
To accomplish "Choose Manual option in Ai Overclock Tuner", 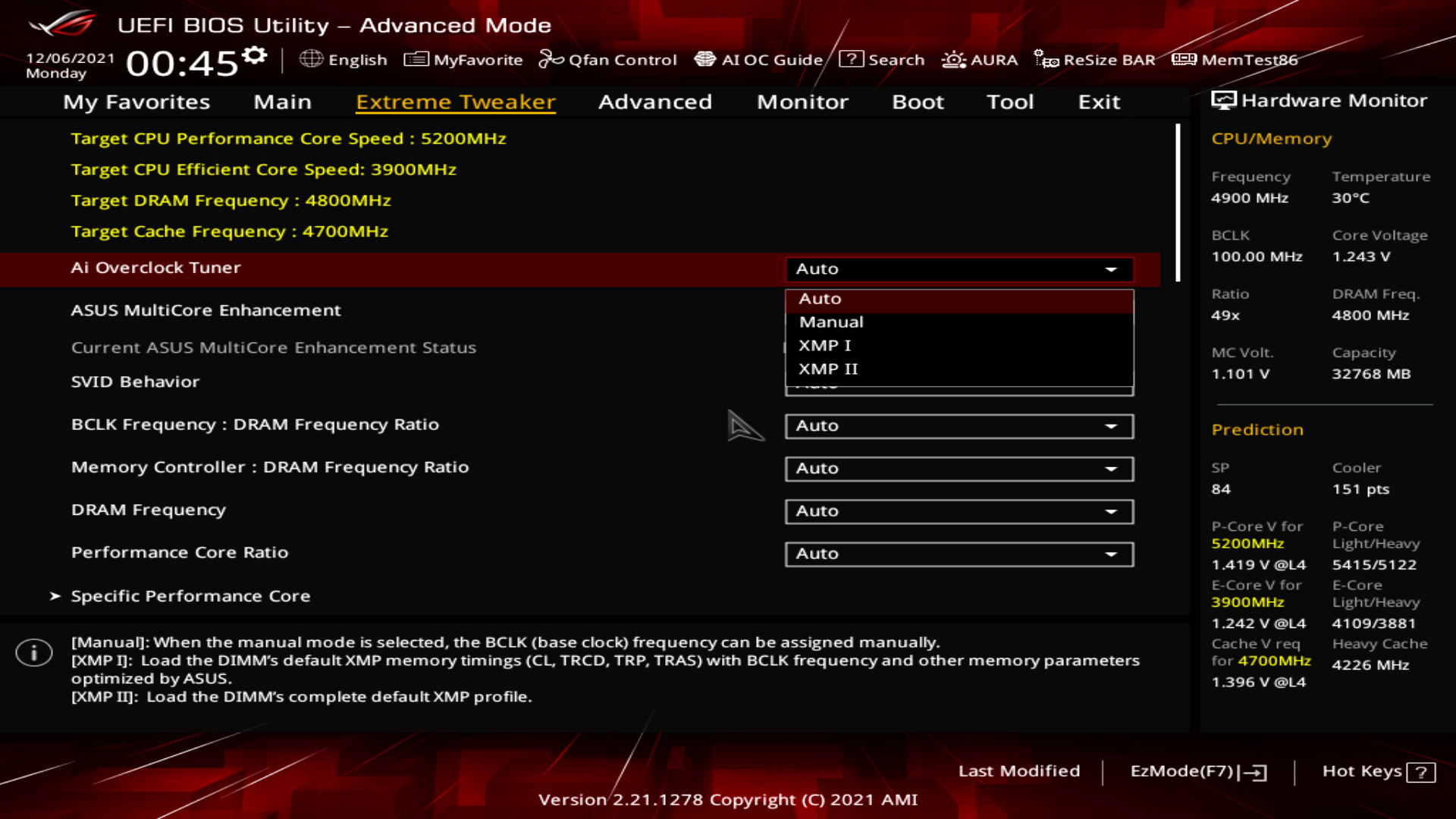I will pos(831,322).
